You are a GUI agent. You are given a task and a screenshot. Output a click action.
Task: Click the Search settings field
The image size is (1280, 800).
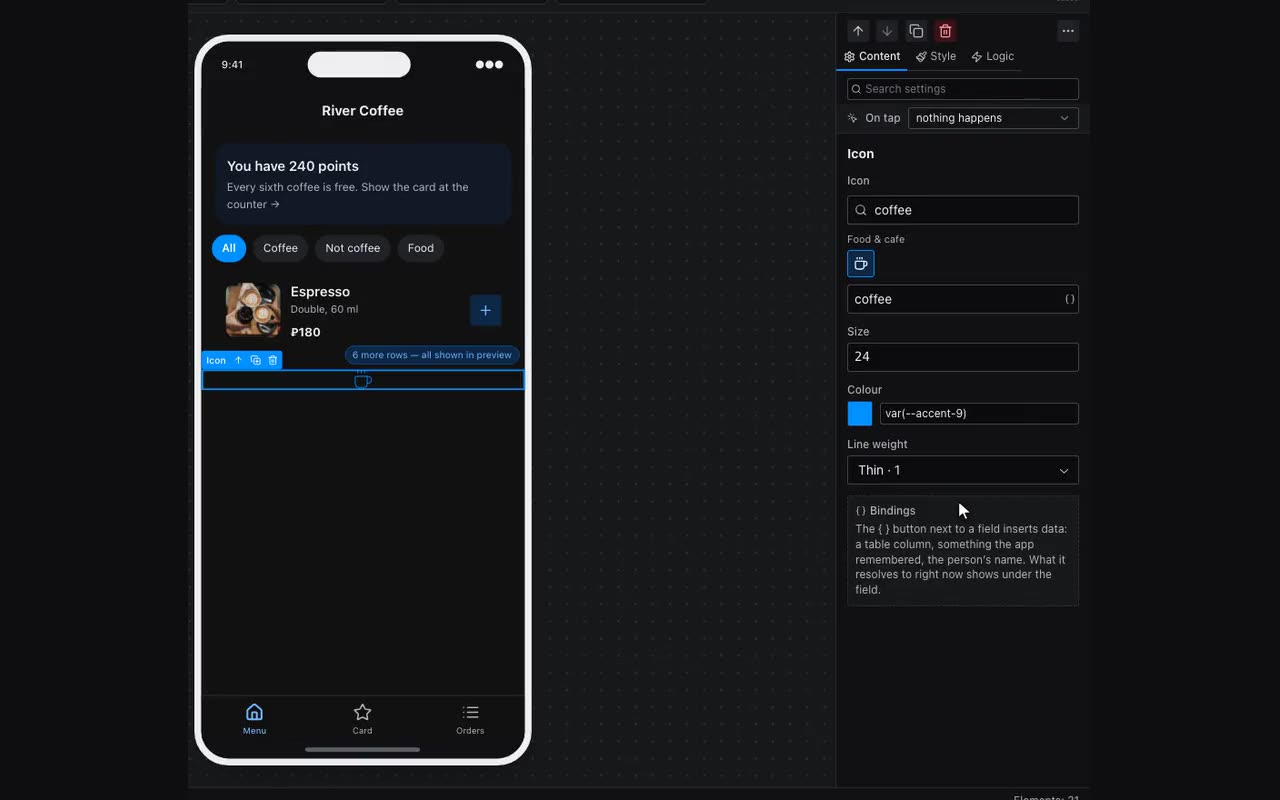coord(963,89)
